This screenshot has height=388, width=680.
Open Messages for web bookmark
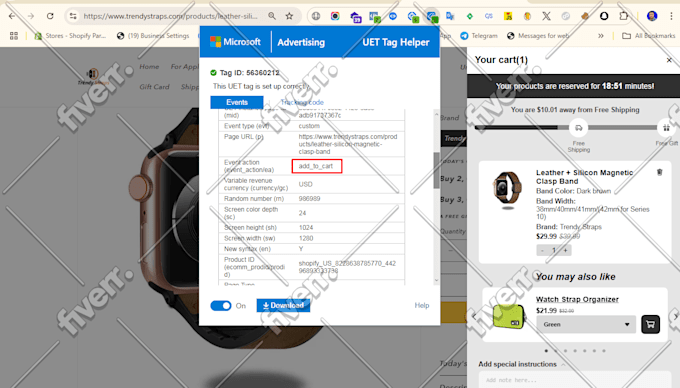click(538, 36)
